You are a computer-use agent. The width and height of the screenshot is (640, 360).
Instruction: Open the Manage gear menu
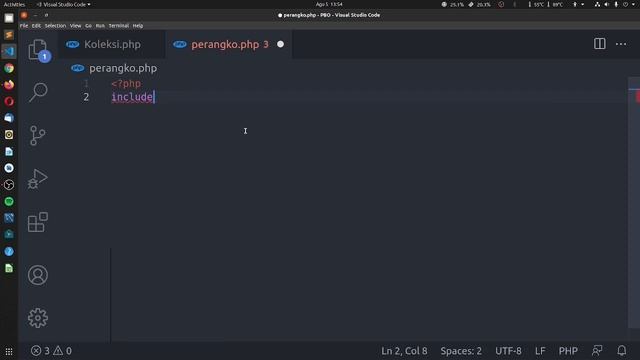tap(38, 318)
